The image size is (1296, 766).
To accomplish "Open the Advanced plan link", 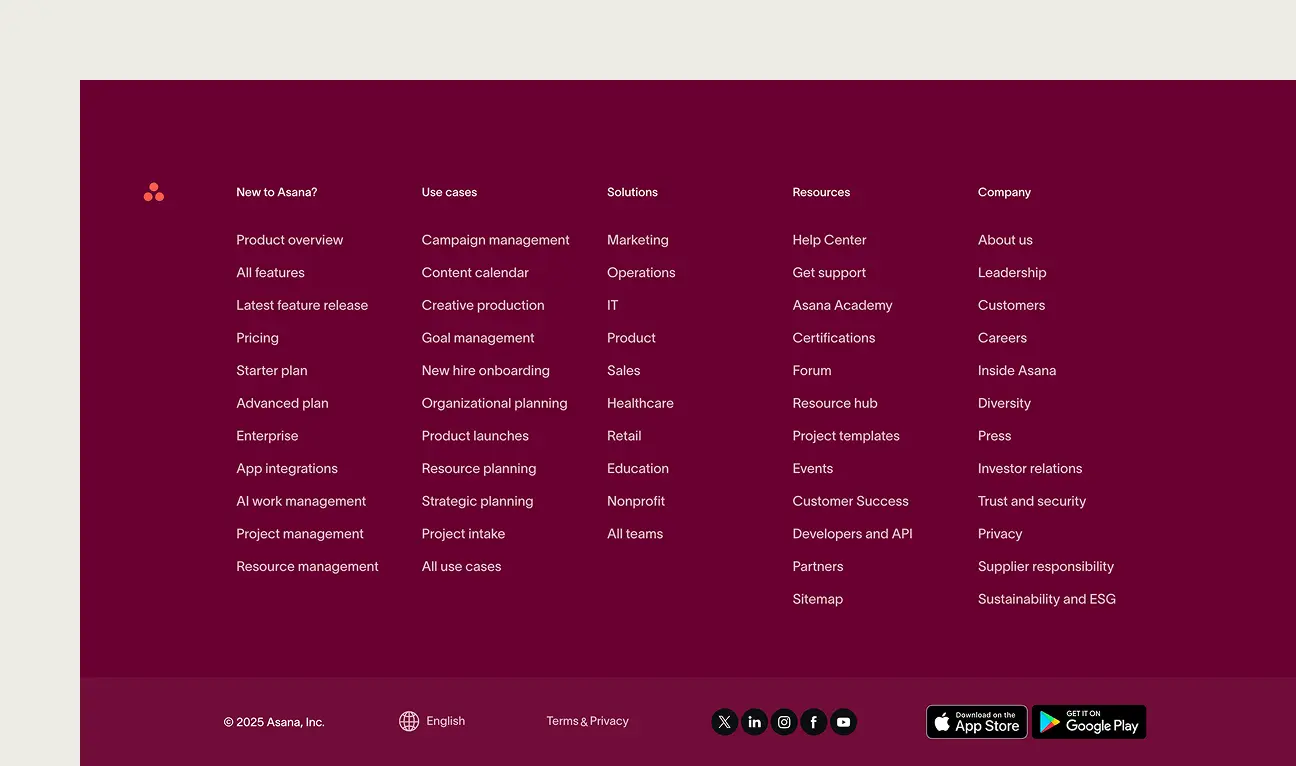I will pyautogui.click(x=283, y=403).
